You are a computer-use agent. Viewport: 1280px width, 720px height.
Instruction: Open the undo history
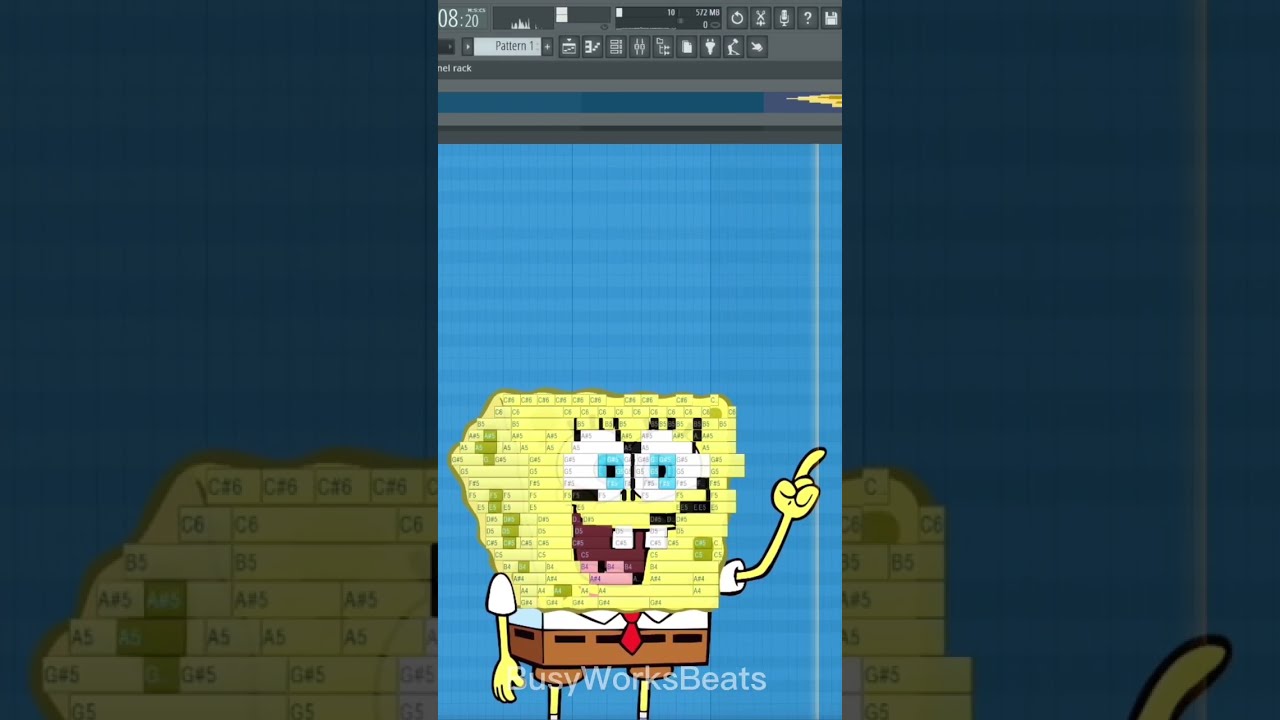pyautogui.click(x=737, y=18)
